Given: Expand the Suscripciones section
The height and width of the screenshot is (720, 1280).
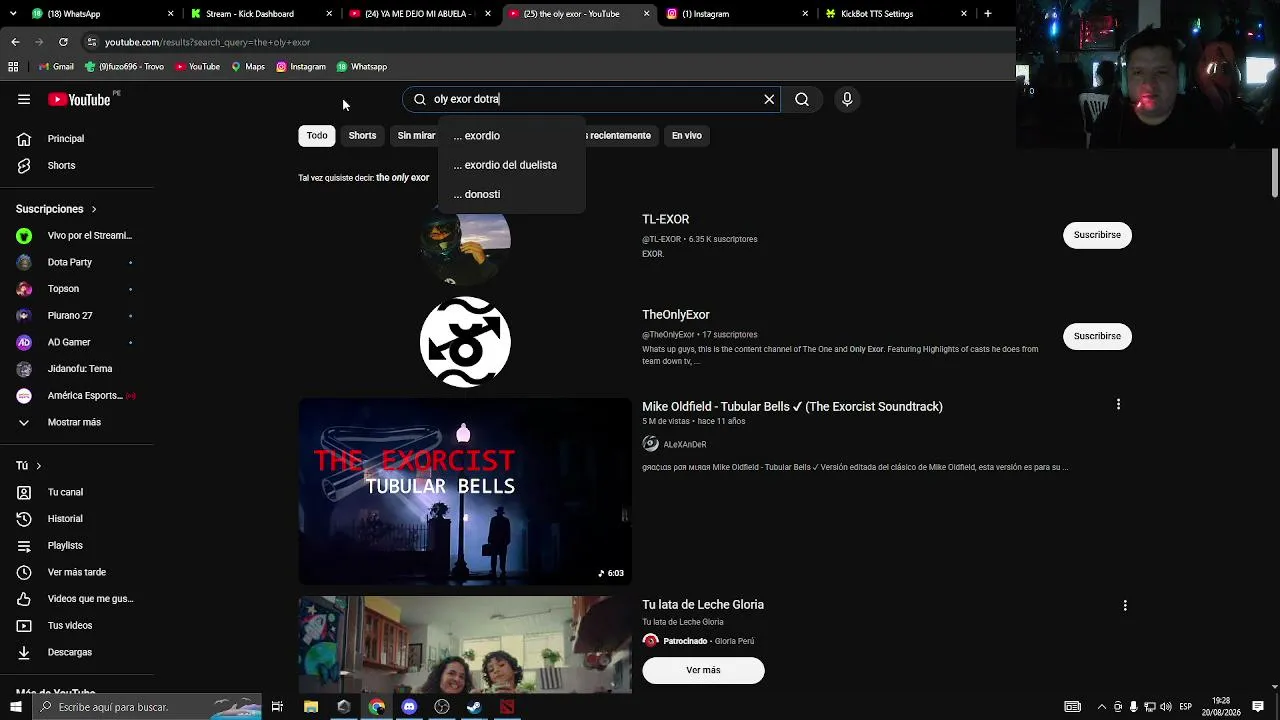Looking at the screenshot, I should pos(56,209).
